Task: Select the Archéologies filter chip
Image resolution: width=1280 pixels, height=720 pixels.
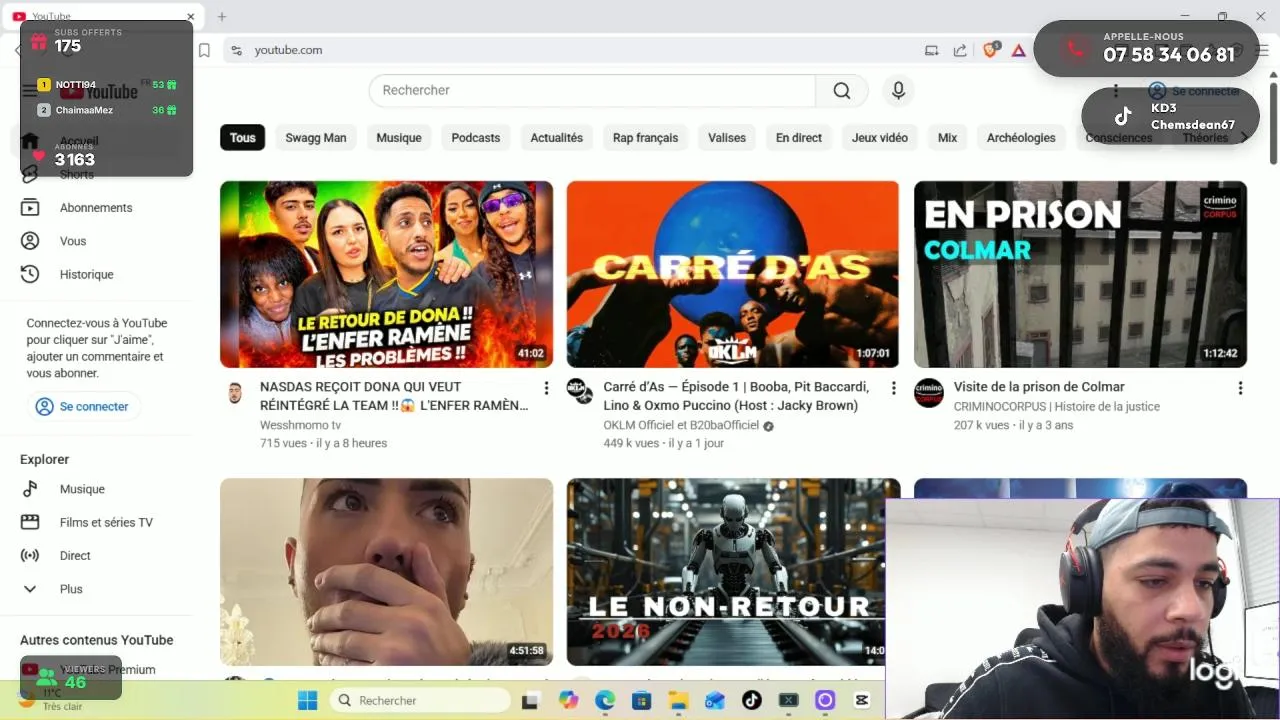Action: tap(1021, 138)
